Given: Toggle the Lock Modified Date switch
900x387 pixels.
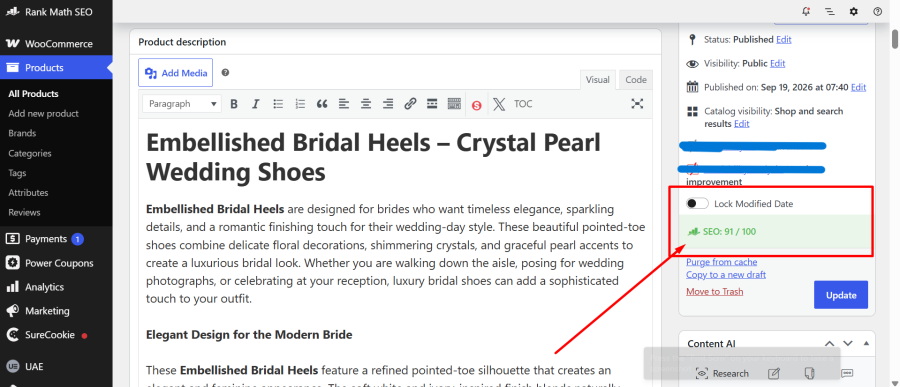Looking at the screenshot, I should point(697,204).
